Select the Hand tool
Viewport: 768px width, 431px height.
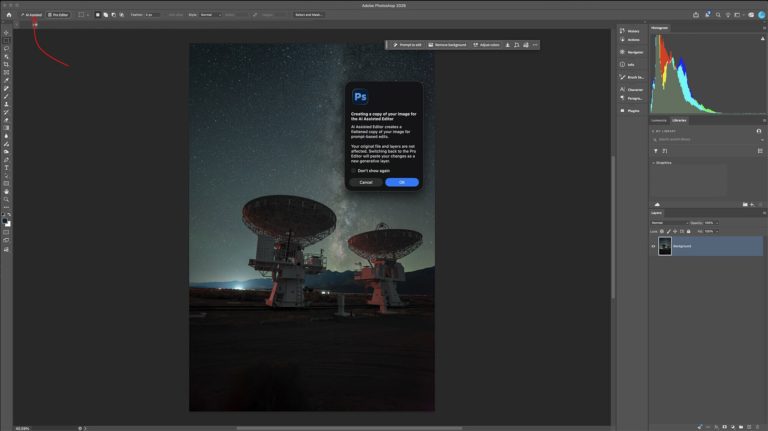point(6,192)
